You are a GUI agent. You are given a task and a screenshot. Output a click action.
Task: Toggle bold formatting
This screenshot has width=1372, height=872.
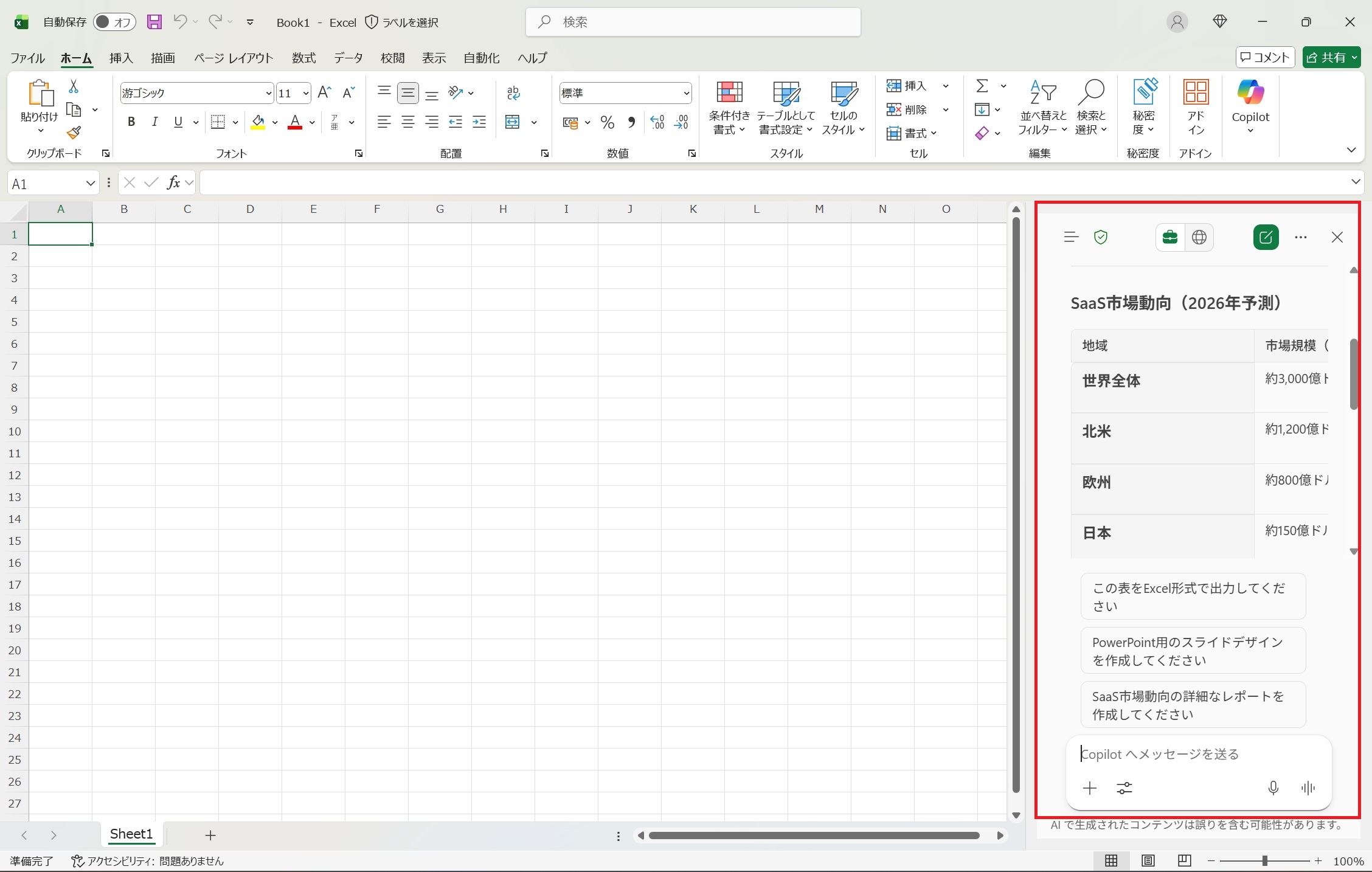click(x=131, y=122)
